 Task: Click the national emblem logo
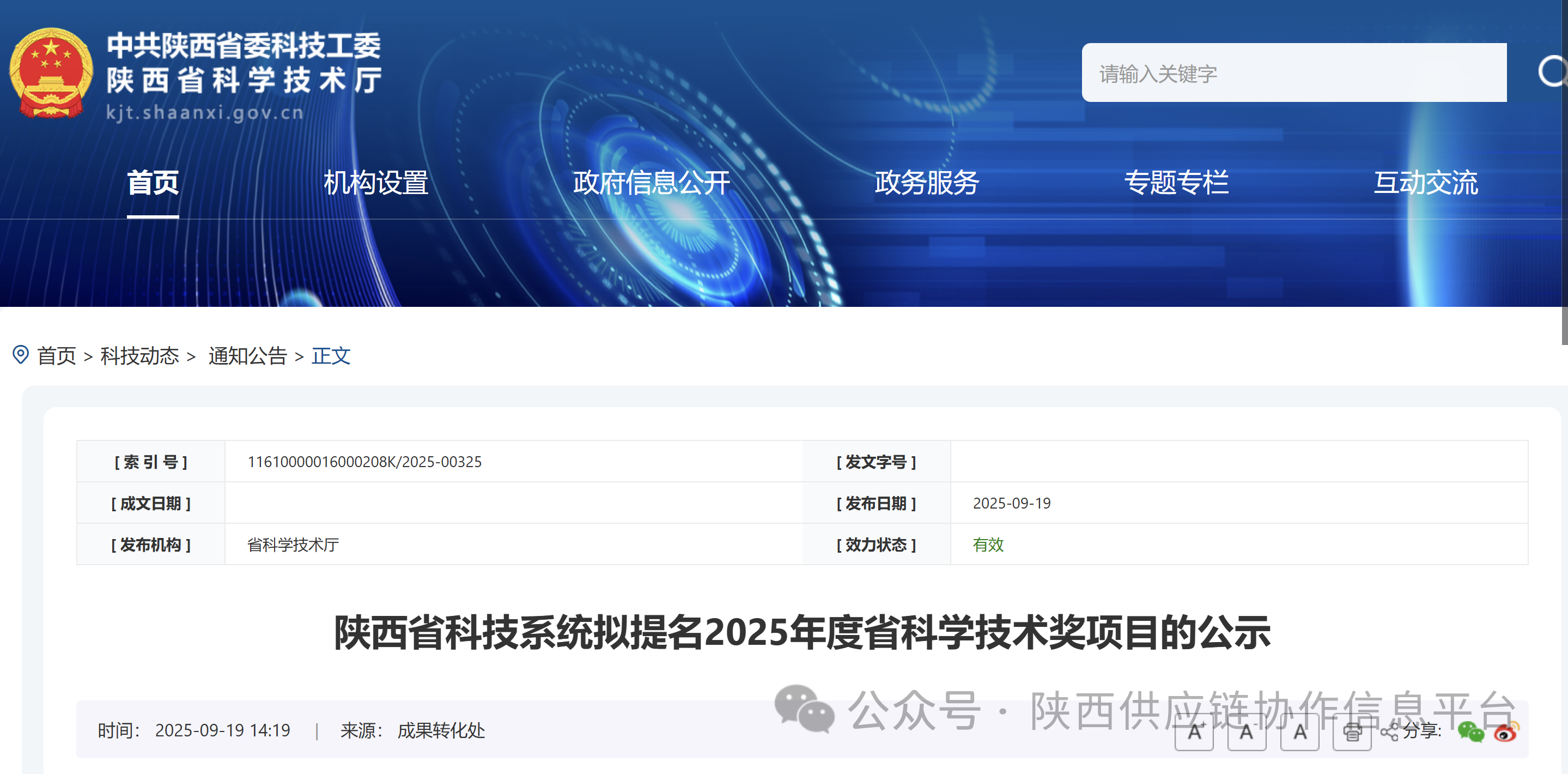(51, 73)
